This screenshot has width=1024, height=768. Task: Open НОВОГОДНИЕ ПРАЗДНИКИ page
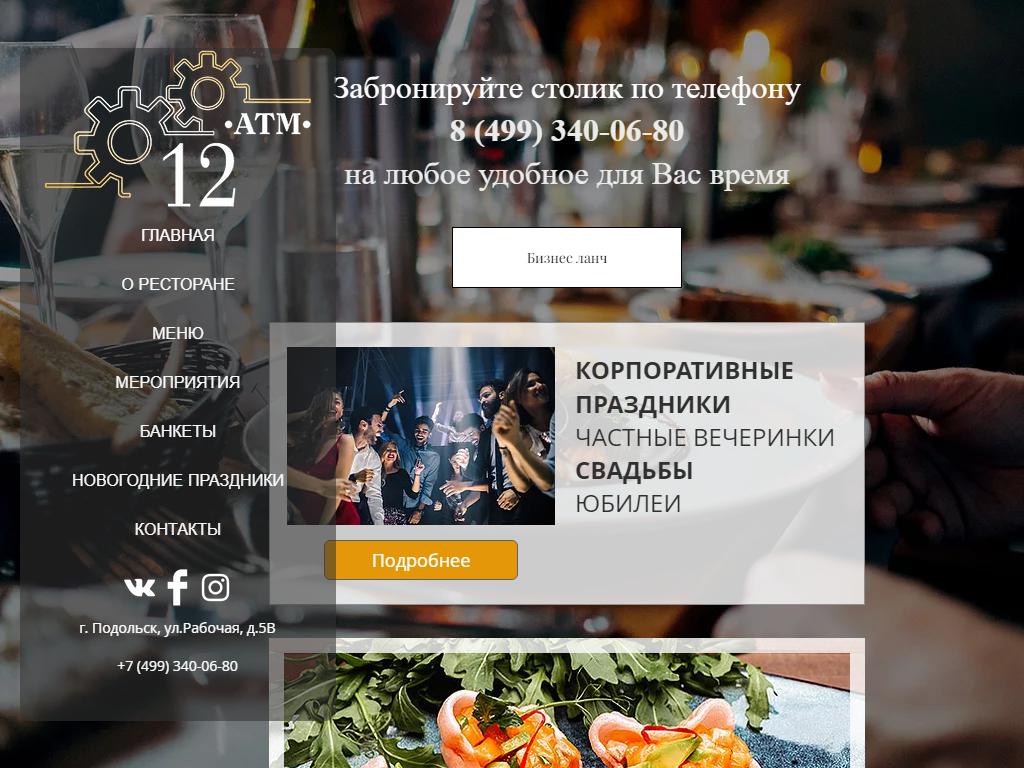click(178, 480)
